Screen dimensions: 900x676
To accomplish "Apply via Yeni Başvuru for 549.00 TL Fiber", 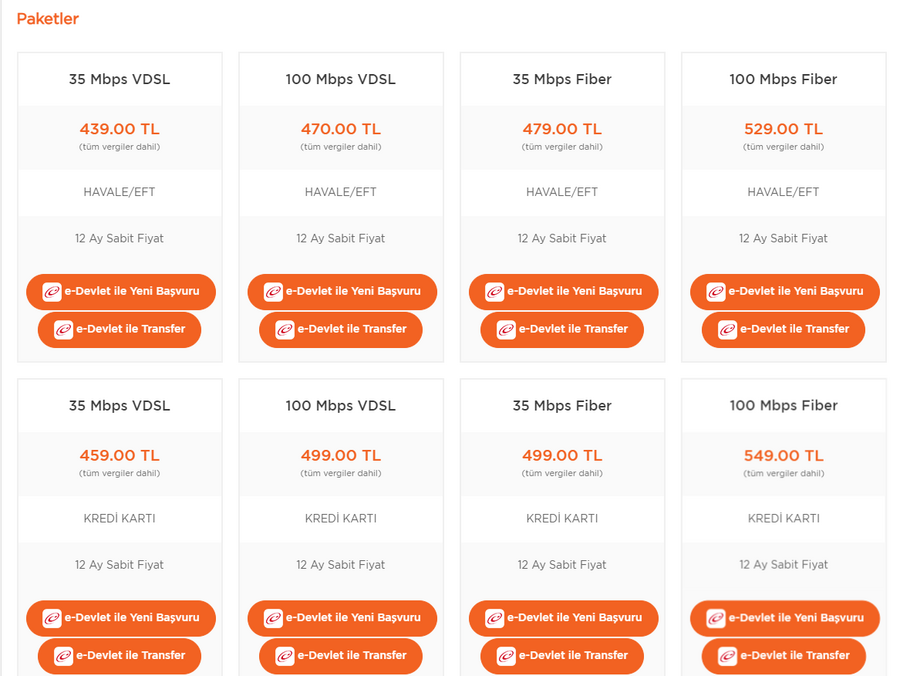I will tap(785, 619).
